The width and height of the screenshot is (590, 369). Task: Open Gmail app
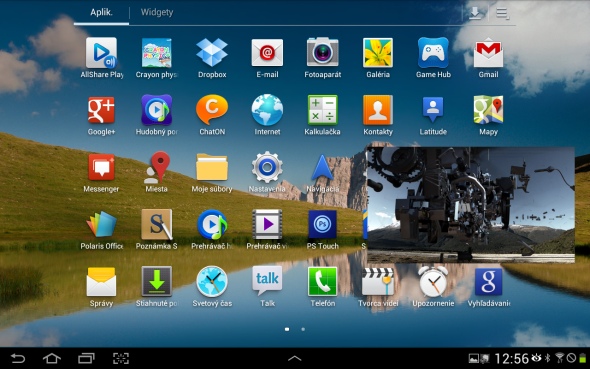(x=488, y=53)
